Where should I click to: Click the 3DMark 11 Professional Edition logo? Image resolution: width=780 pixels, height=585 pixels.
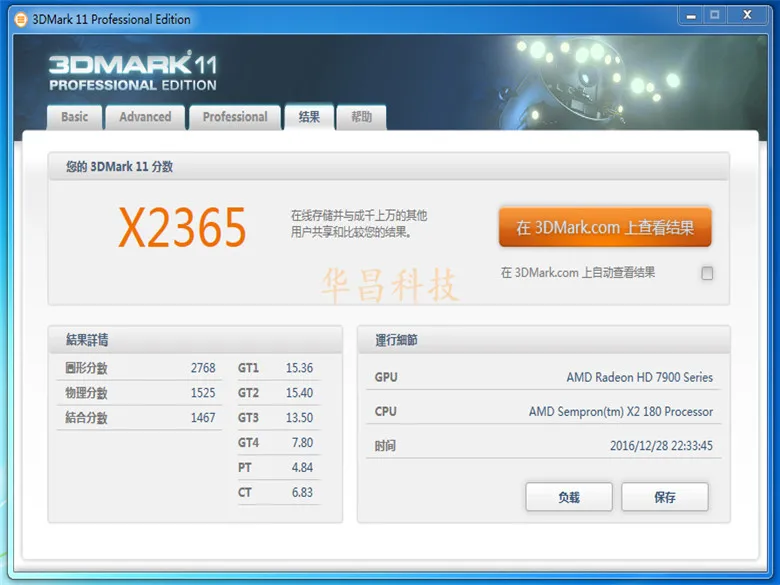[133, 72]
